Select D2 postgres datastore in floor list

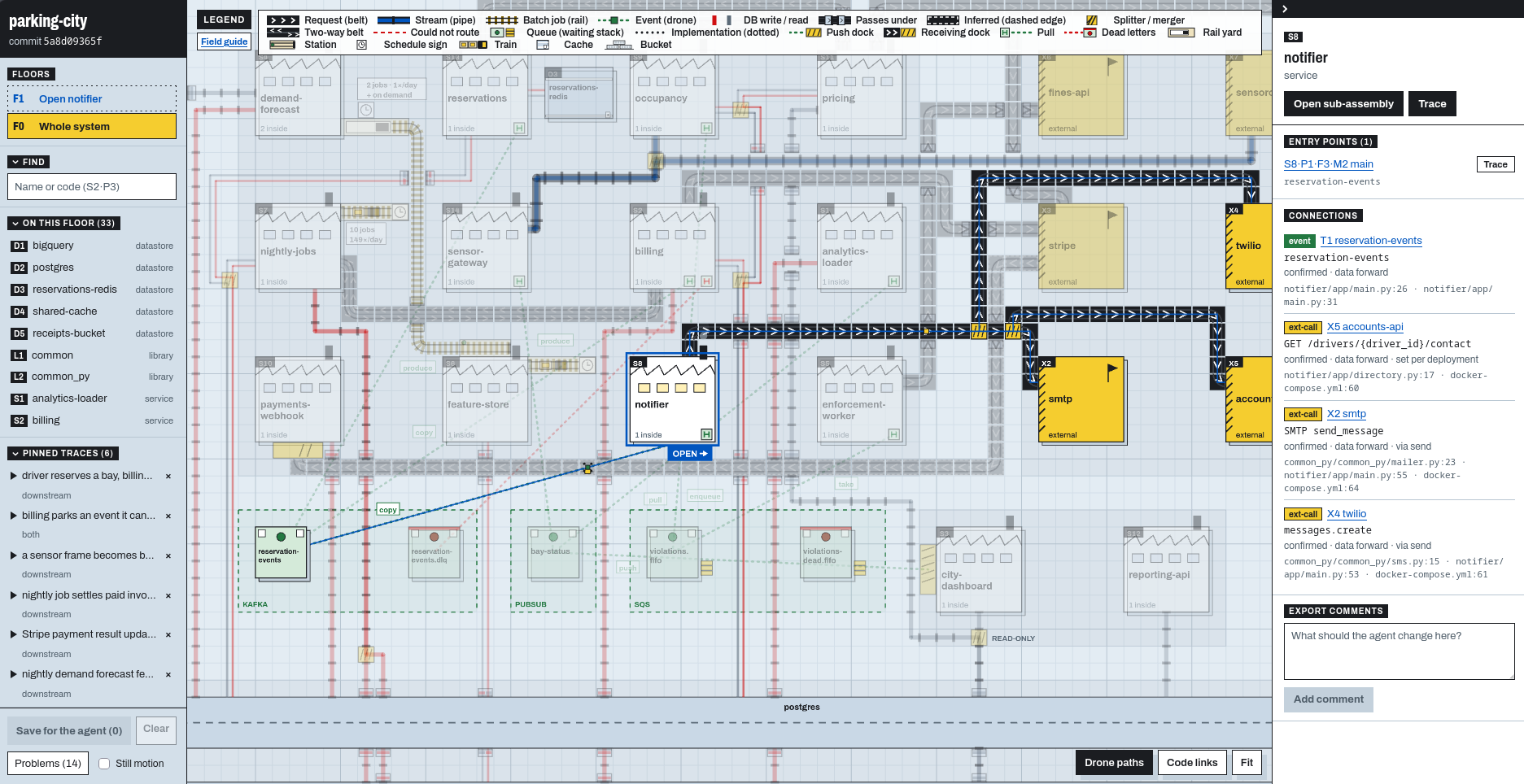point(92,268)
